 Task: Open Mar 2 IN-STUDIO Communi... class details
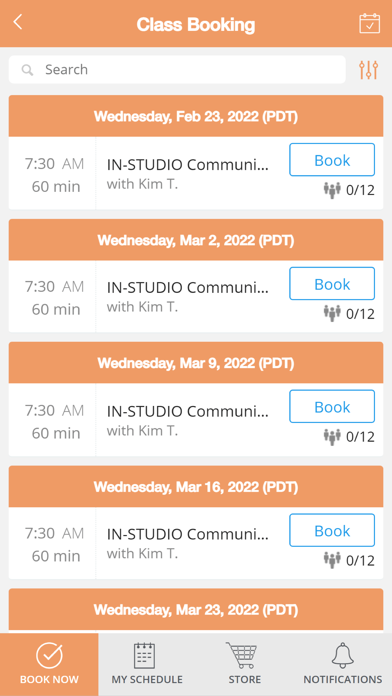click(x=188, y=288)
